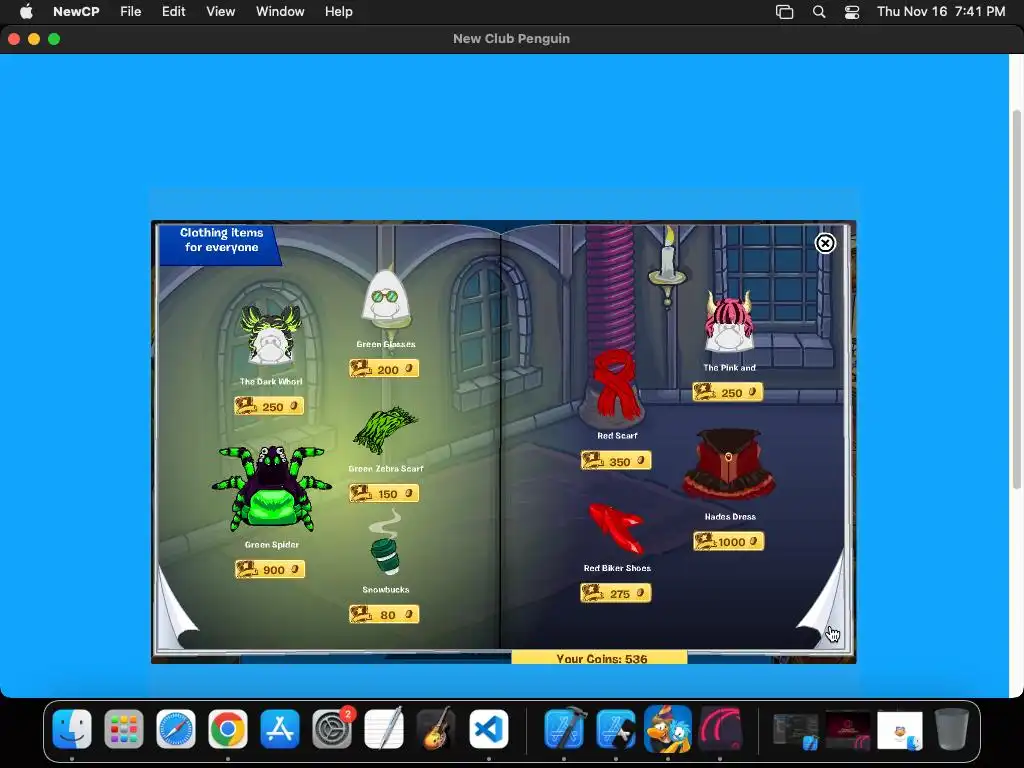
Task: Buy Green Glasses for 200 coins
Action: (384, 369)
